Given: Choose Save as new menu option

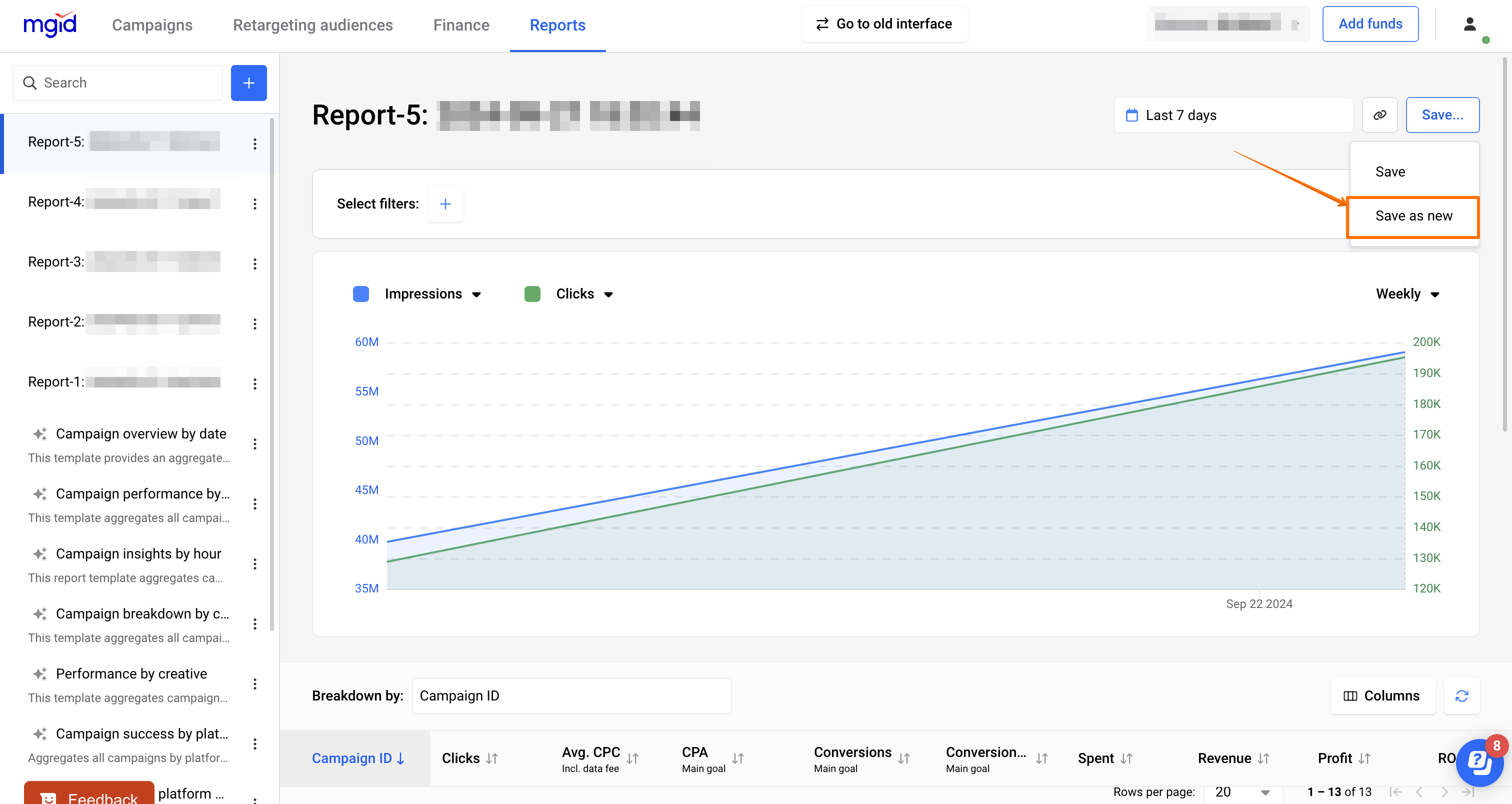Looking at the screenshot, I should point(1413,216).
